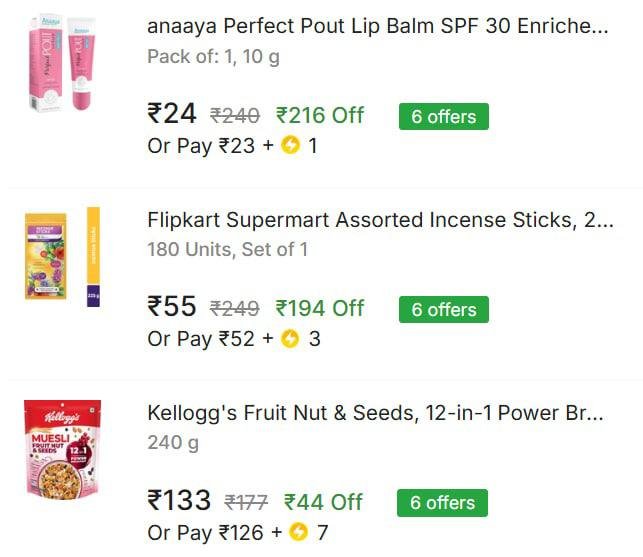Click the ₹133 muesli price

tap(179, 500)
